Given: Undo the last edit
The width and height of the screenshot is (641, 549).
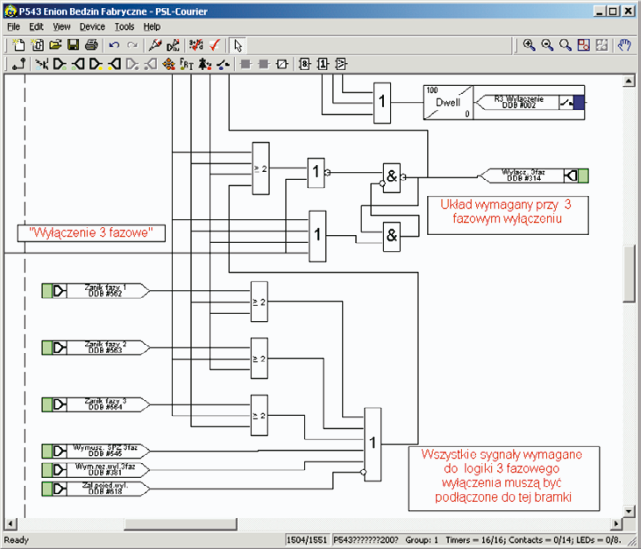Looking at the screenshot, I should (x=114, y=45).
